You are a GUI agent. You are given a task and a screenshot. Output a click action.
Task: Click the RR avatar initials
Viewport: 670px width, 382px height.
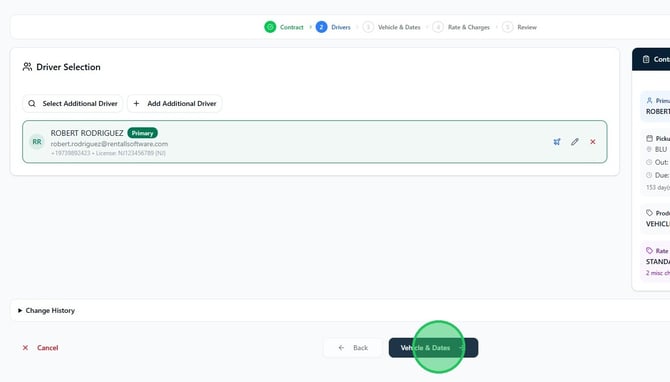[37, 142]
